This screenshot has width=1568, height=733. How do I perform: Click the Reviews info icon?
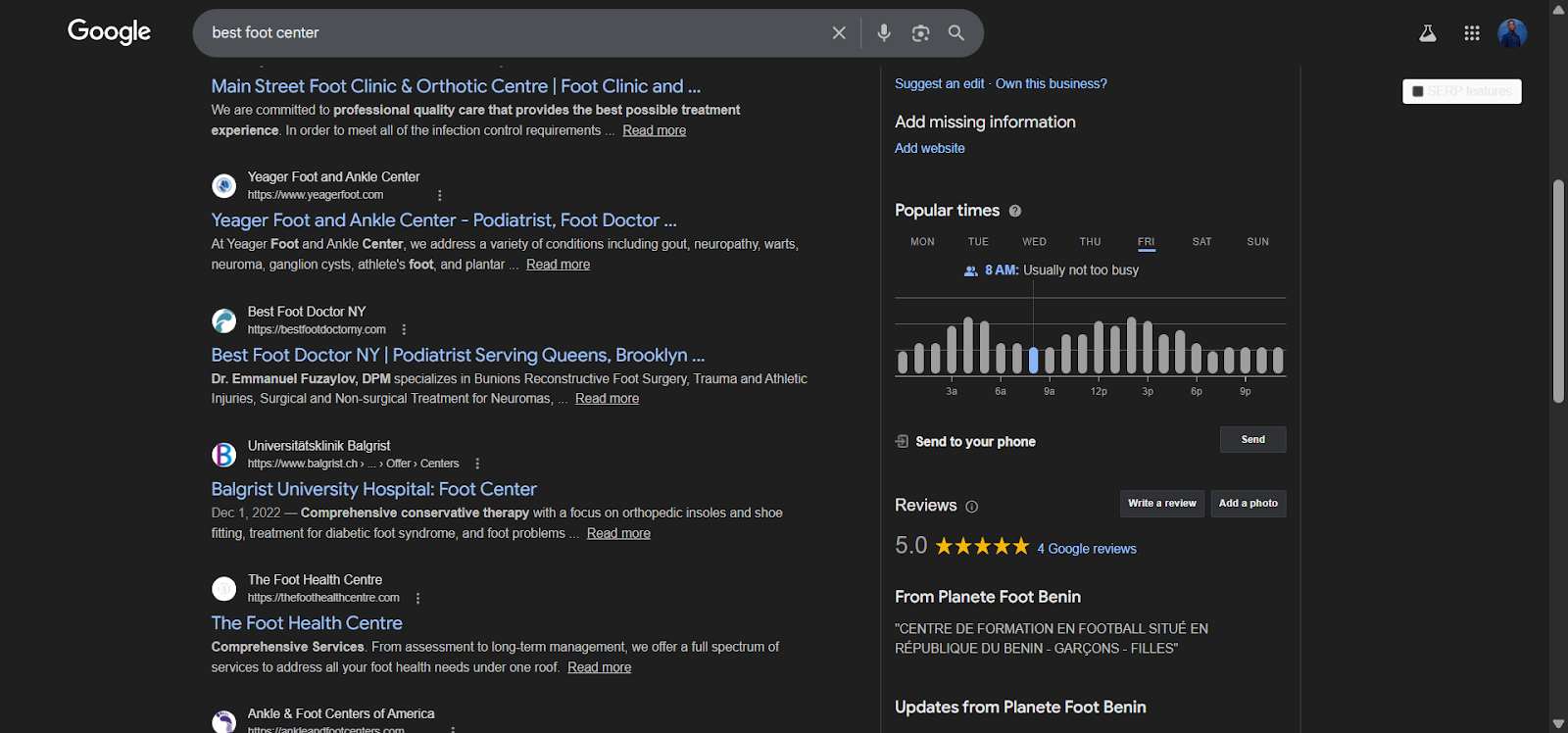pyautogui.click(x=972, y=507)
